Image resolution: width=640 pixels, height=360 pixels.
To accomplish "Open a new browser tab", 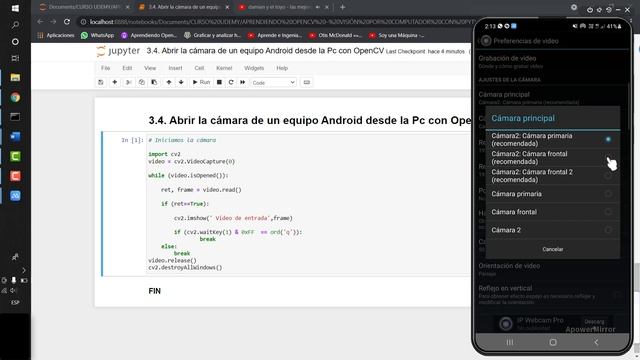I will (342, 7).
